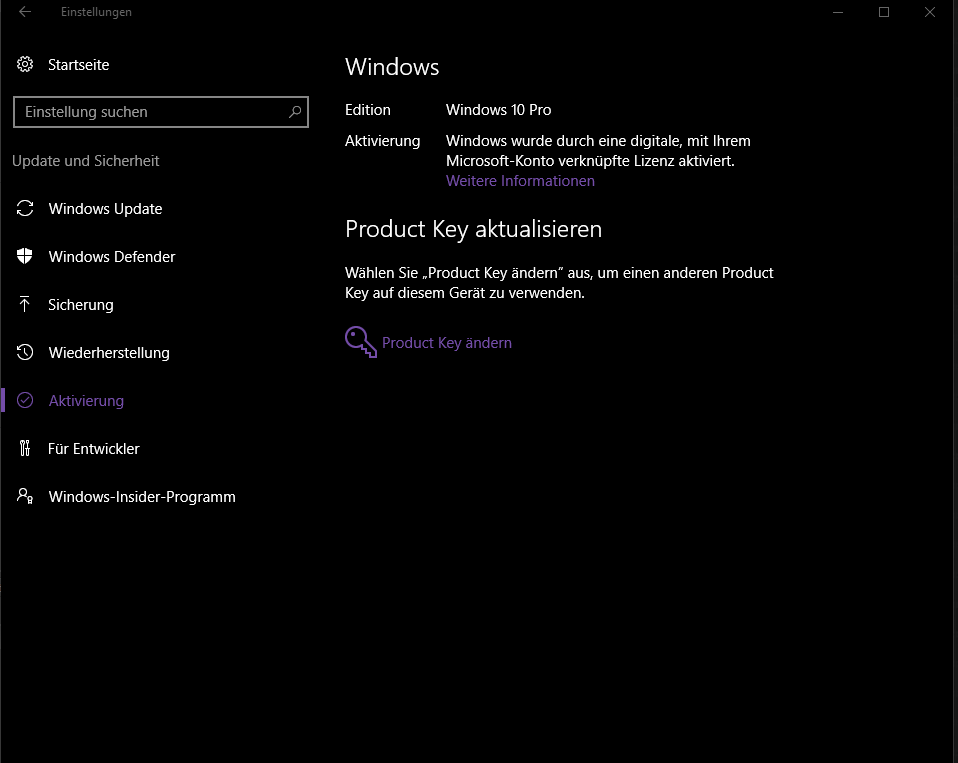Image resolution: width=958 pixels, height=763 pixels.
Task: Click the Update und Sicherheit category label
Action: 86,161
